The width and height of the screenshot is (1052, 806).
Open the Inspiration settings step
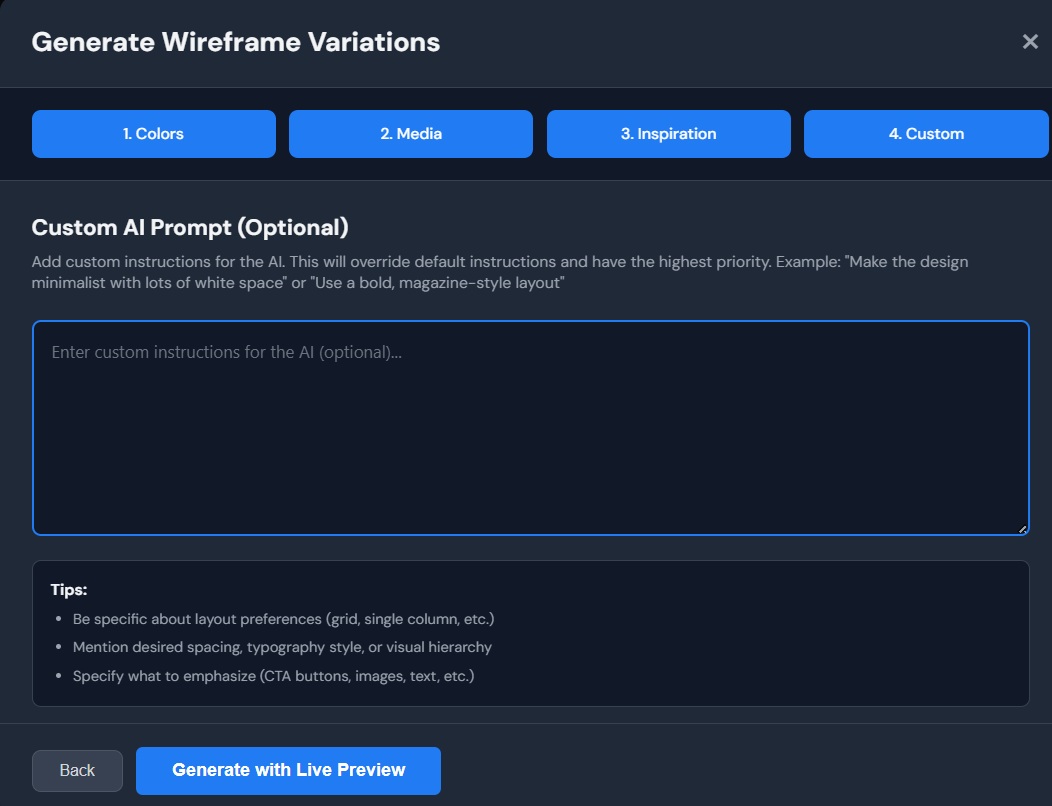(668, 133)
